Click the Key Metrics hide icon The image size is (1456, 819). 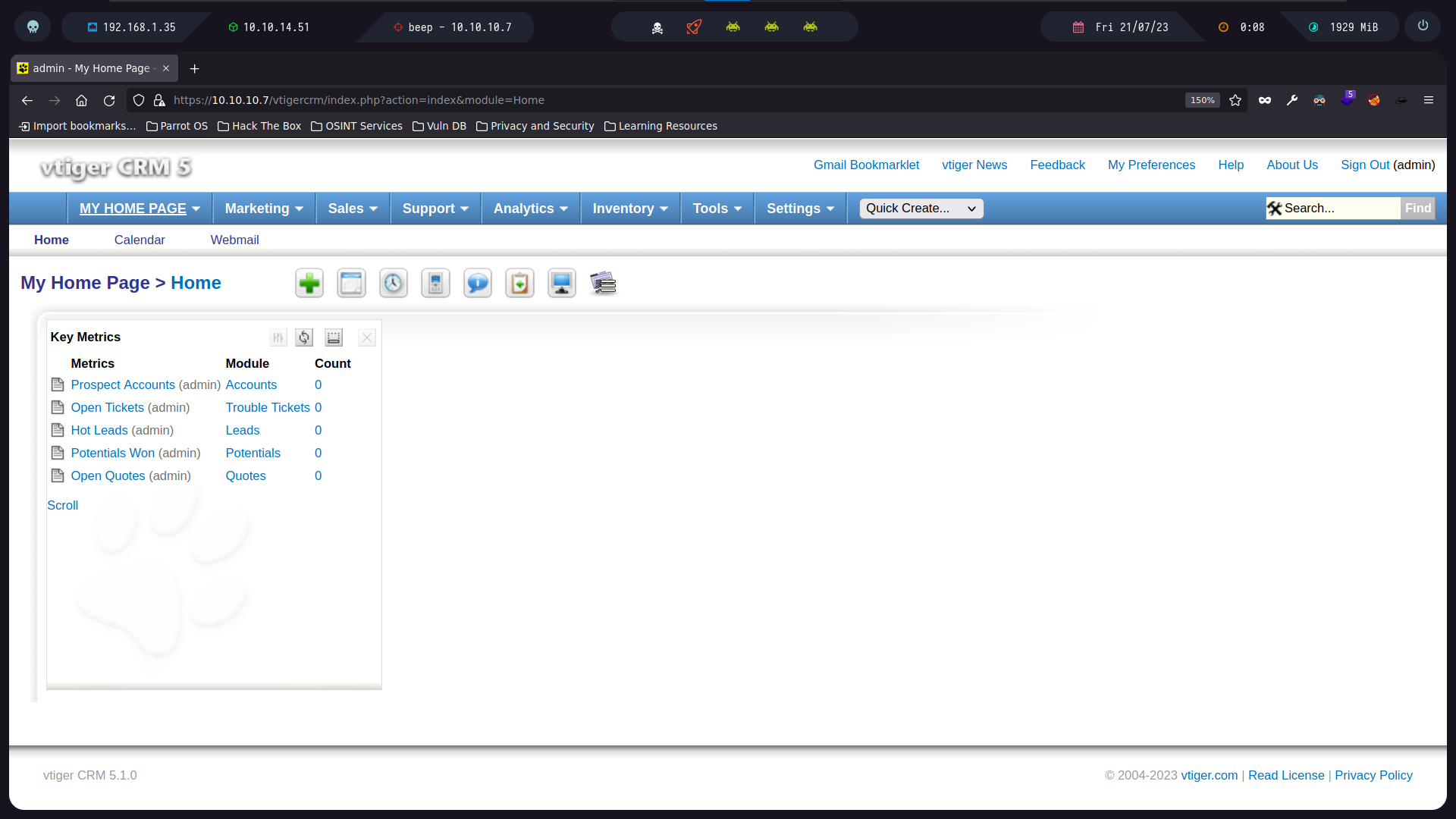point(334,337)
